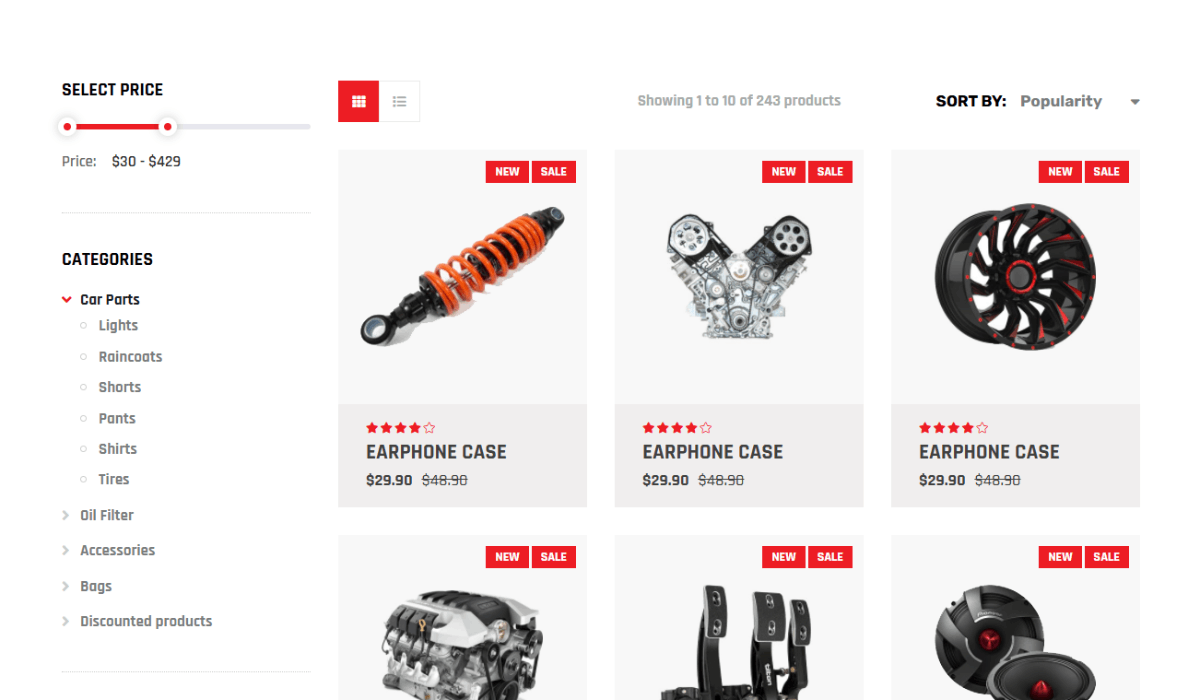Open the Sort By Popularity dropdown

tap(1080, 101)
